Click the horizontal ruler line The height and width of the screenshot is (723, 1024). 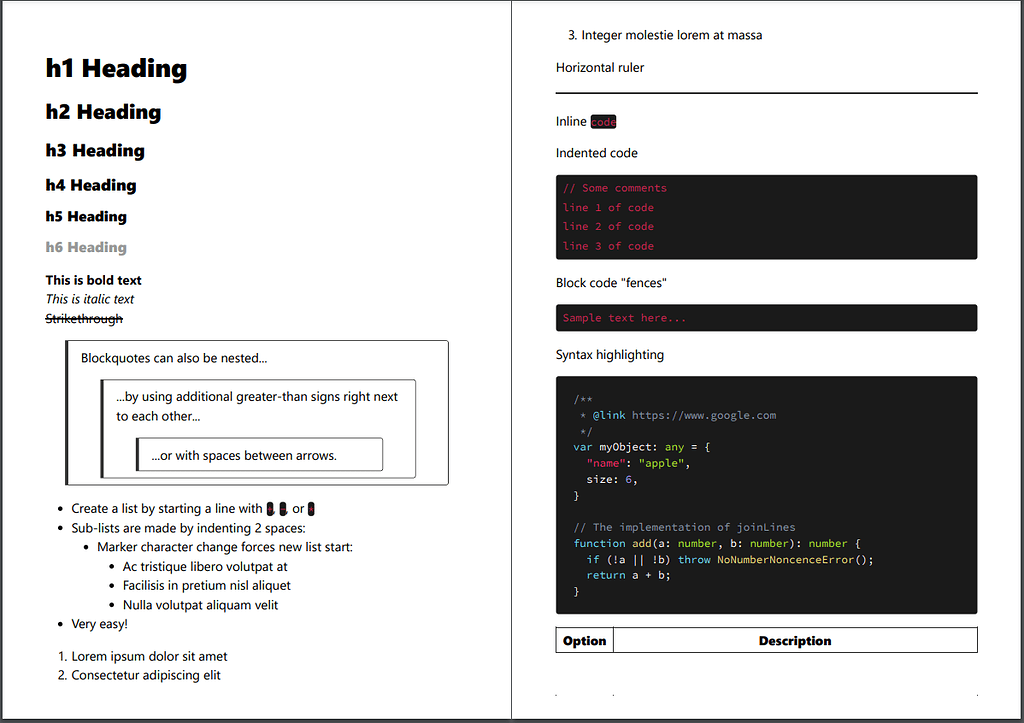(766, 88)
